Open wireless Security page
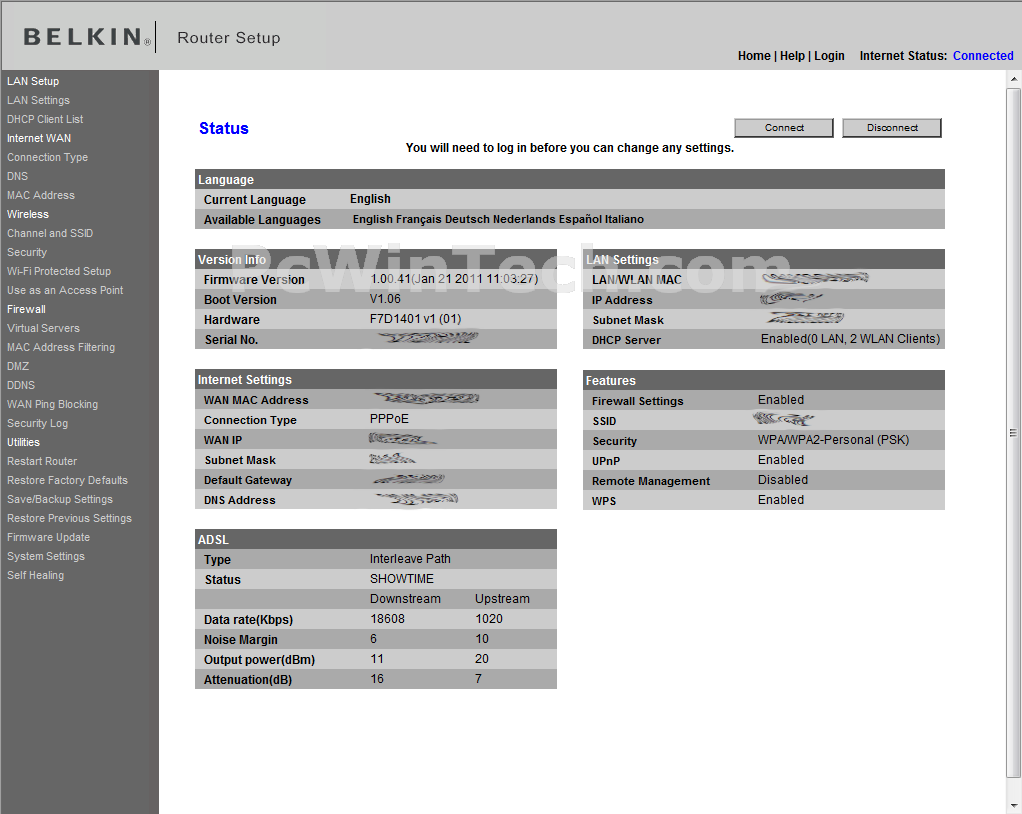1022x814 pixels. point(27,252)
